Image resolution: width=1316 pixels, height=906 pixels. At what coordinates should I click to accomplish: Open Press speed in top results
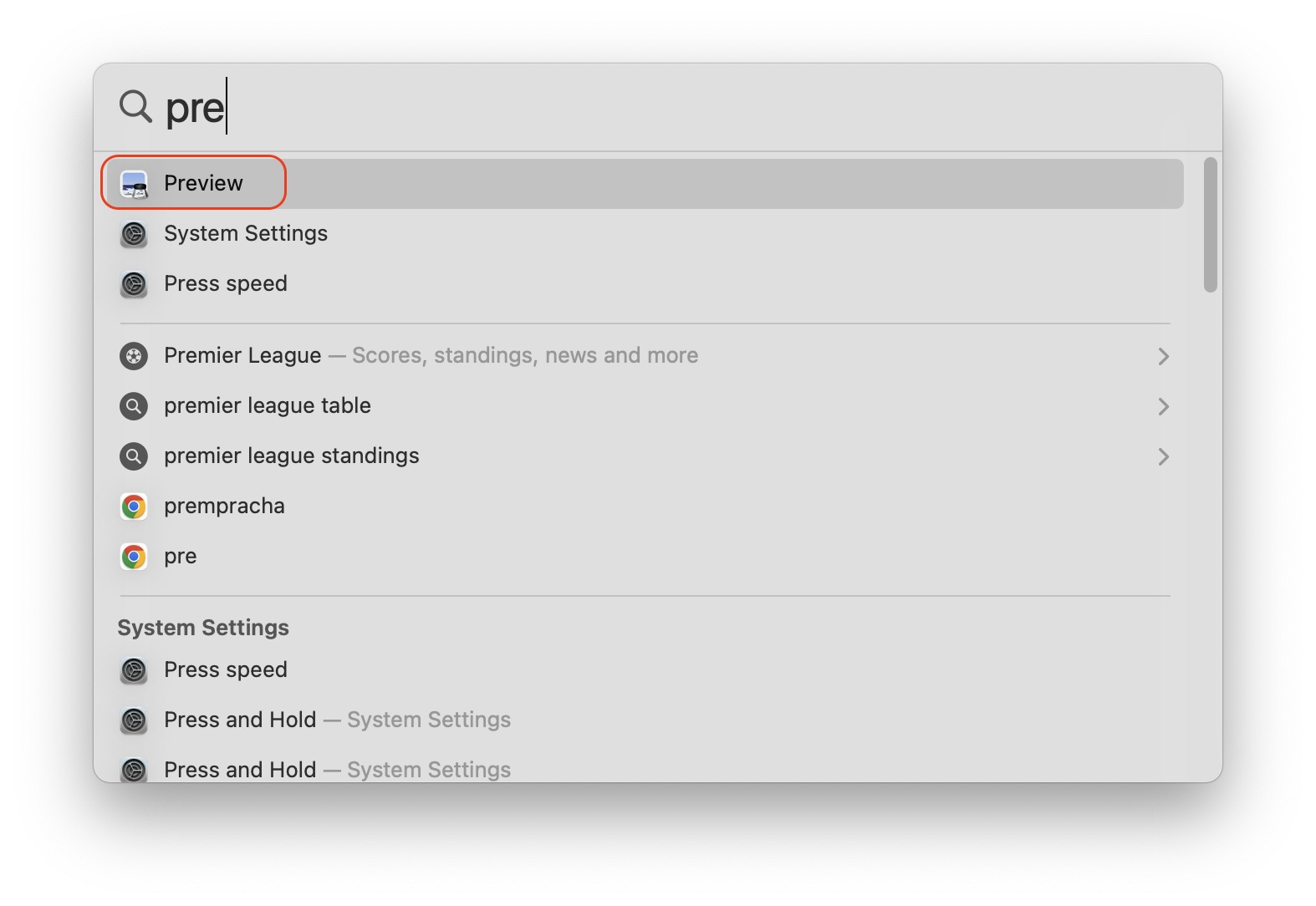[x=226, y=283]
